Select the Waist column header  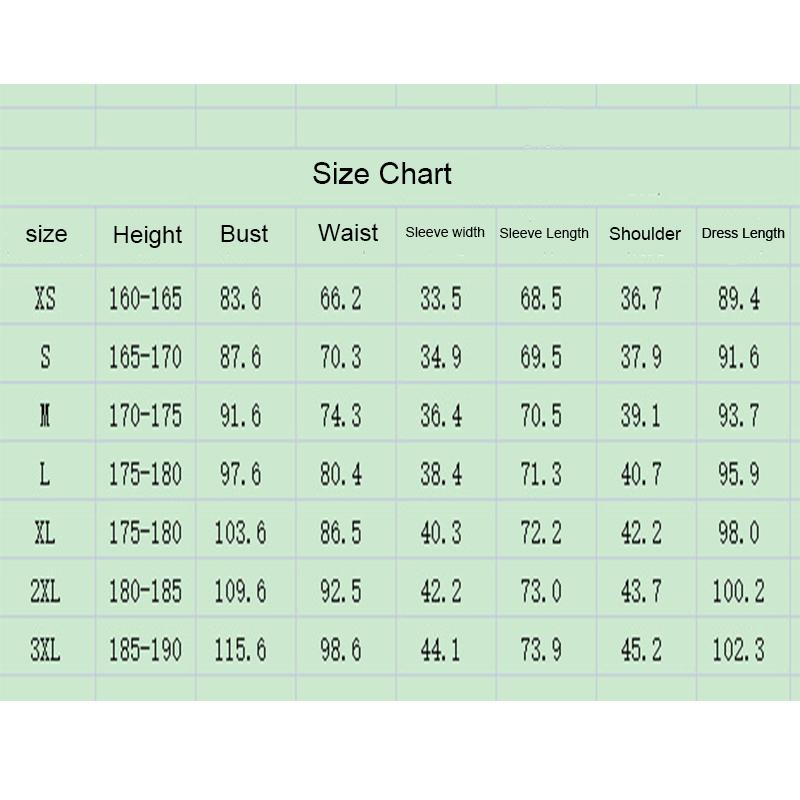click(348, 233)
